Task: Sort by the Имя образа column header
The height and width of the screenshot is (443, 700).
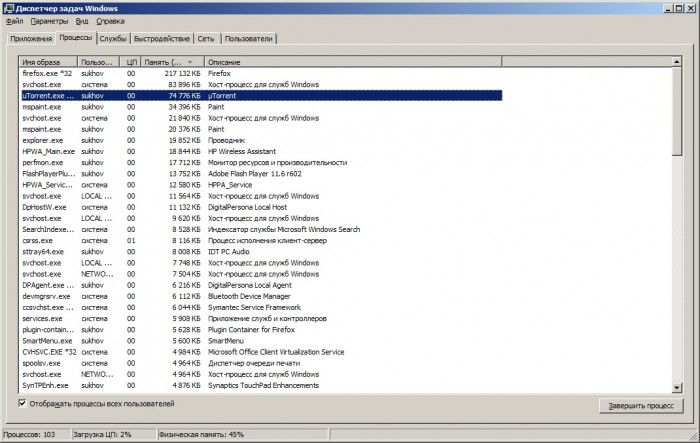Action: 48,62
